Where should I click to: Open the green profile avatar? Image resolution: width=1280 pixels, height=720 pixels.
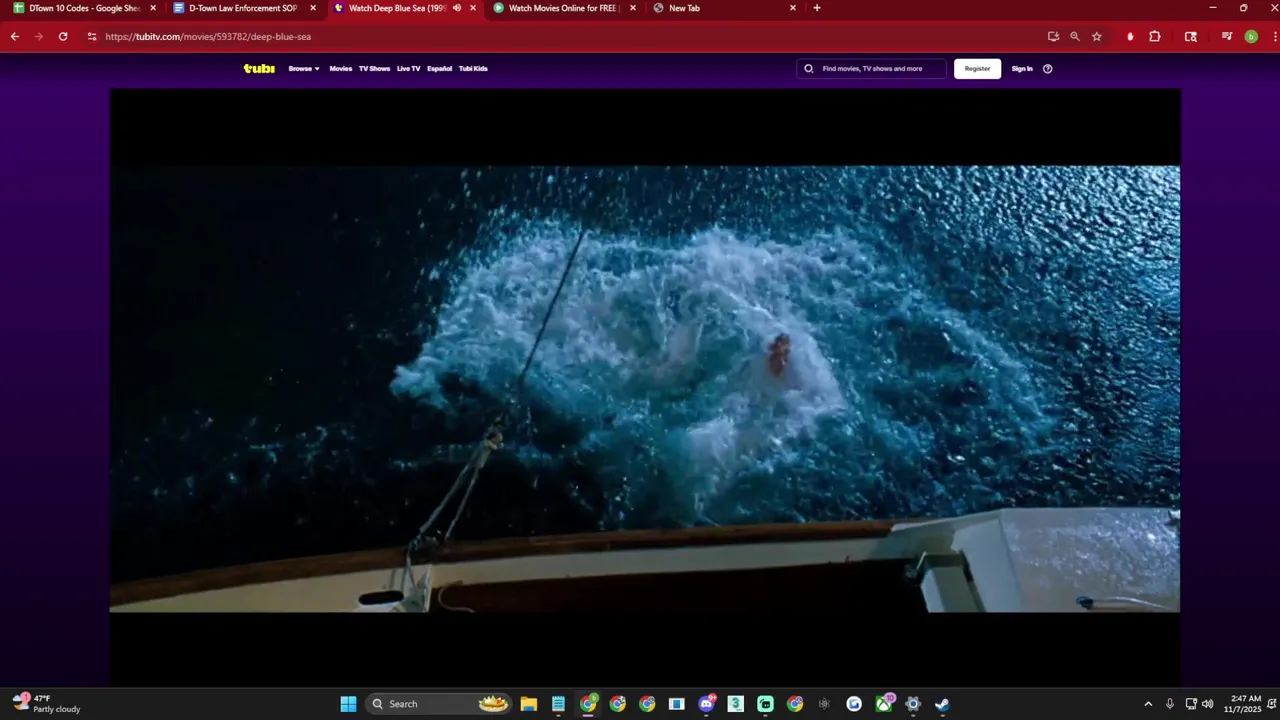(x=1251, y=36)
